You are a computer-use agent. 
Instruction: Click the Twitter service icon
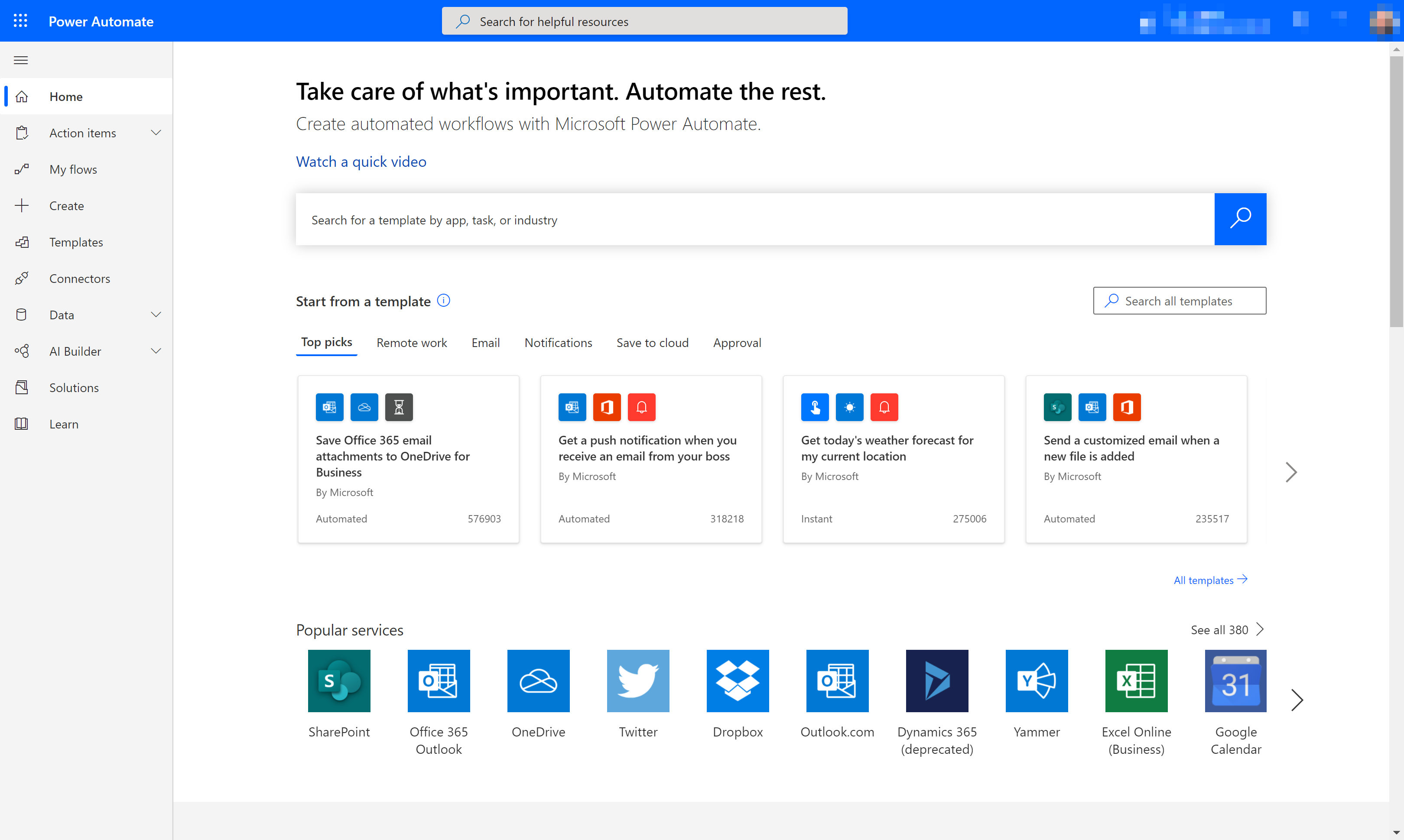(637, 680)
